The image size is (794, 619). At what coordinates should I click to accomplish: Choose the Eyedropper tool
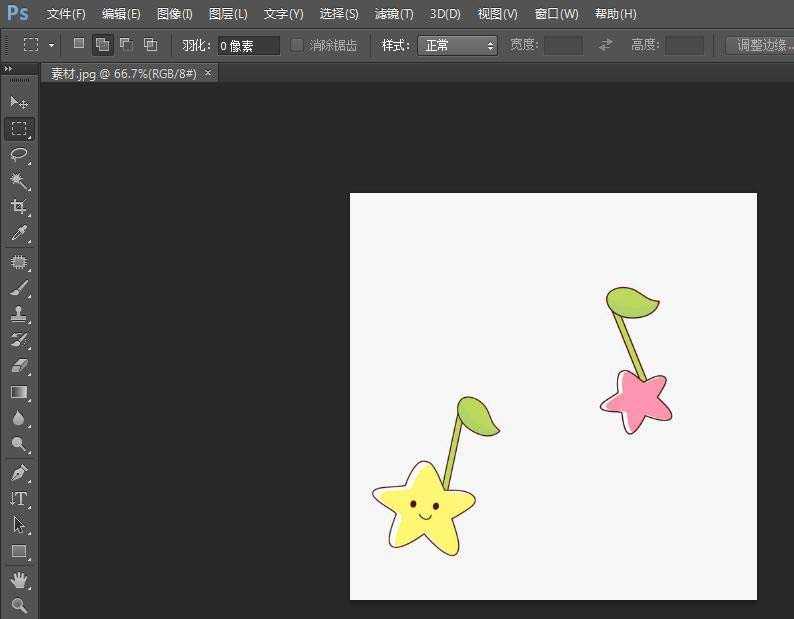coord(19,234)
